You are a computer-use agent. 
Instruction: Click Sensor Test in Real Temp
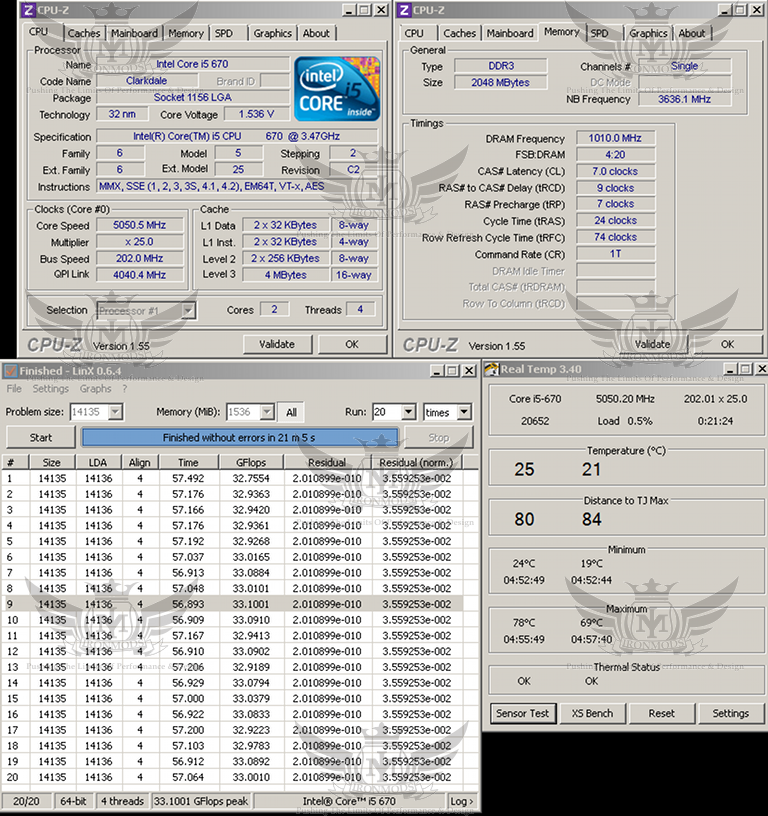click(523, 713)
